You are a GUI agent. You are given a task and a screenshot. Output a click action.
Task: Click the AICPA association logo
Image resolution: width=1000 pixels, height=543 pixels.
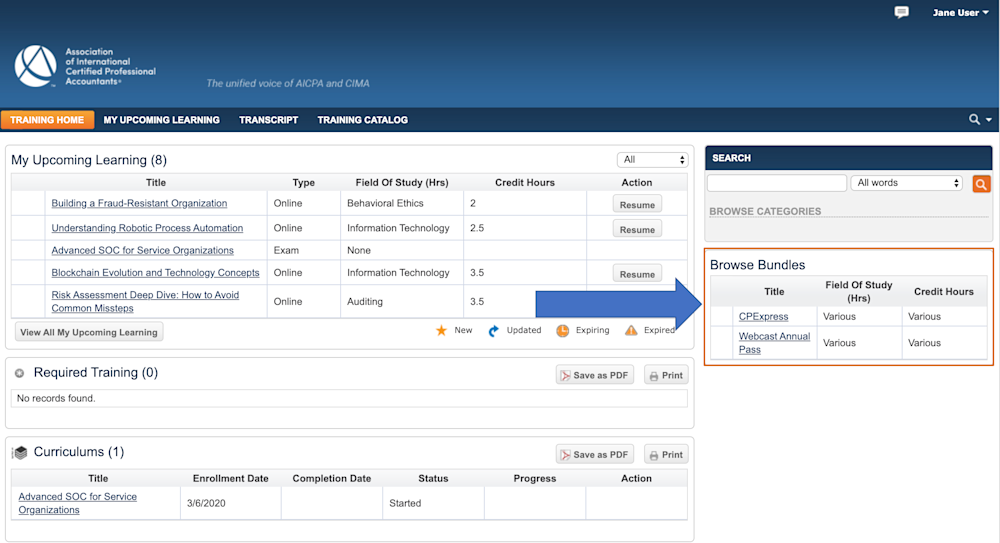pos(85,66)
